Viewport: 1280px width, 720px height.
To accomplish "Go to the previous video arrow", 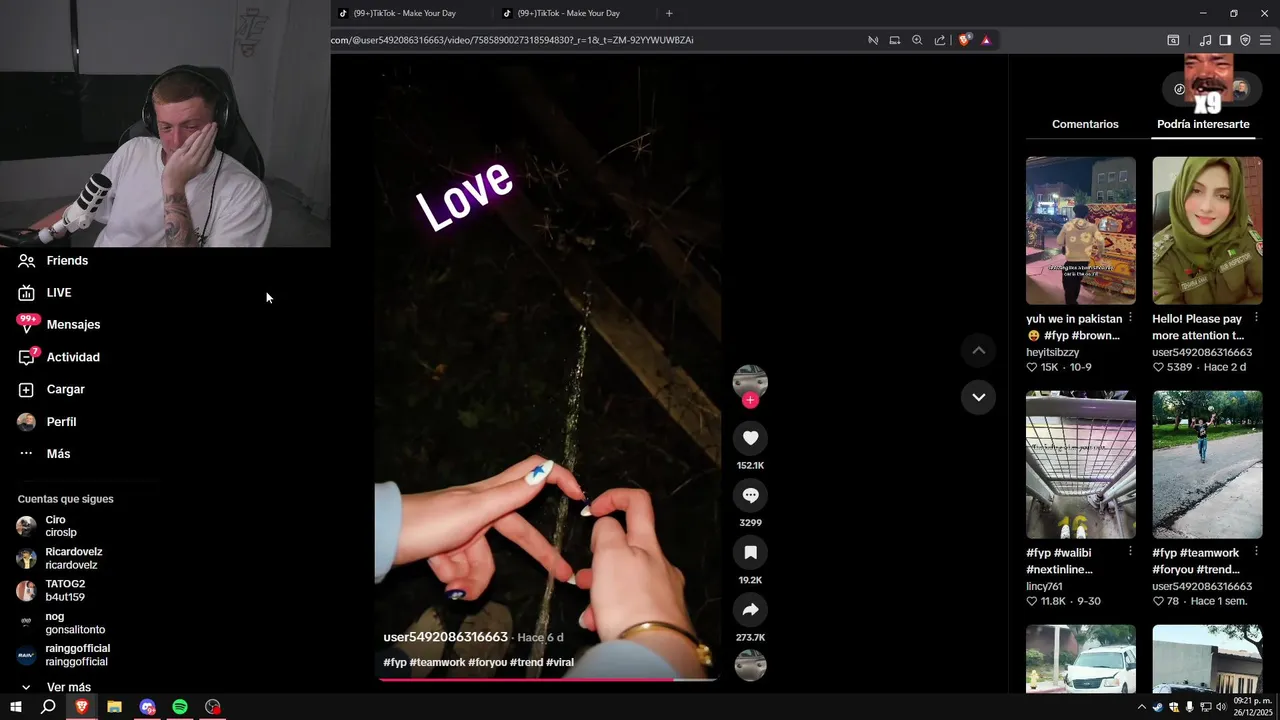I will [978, 350].
